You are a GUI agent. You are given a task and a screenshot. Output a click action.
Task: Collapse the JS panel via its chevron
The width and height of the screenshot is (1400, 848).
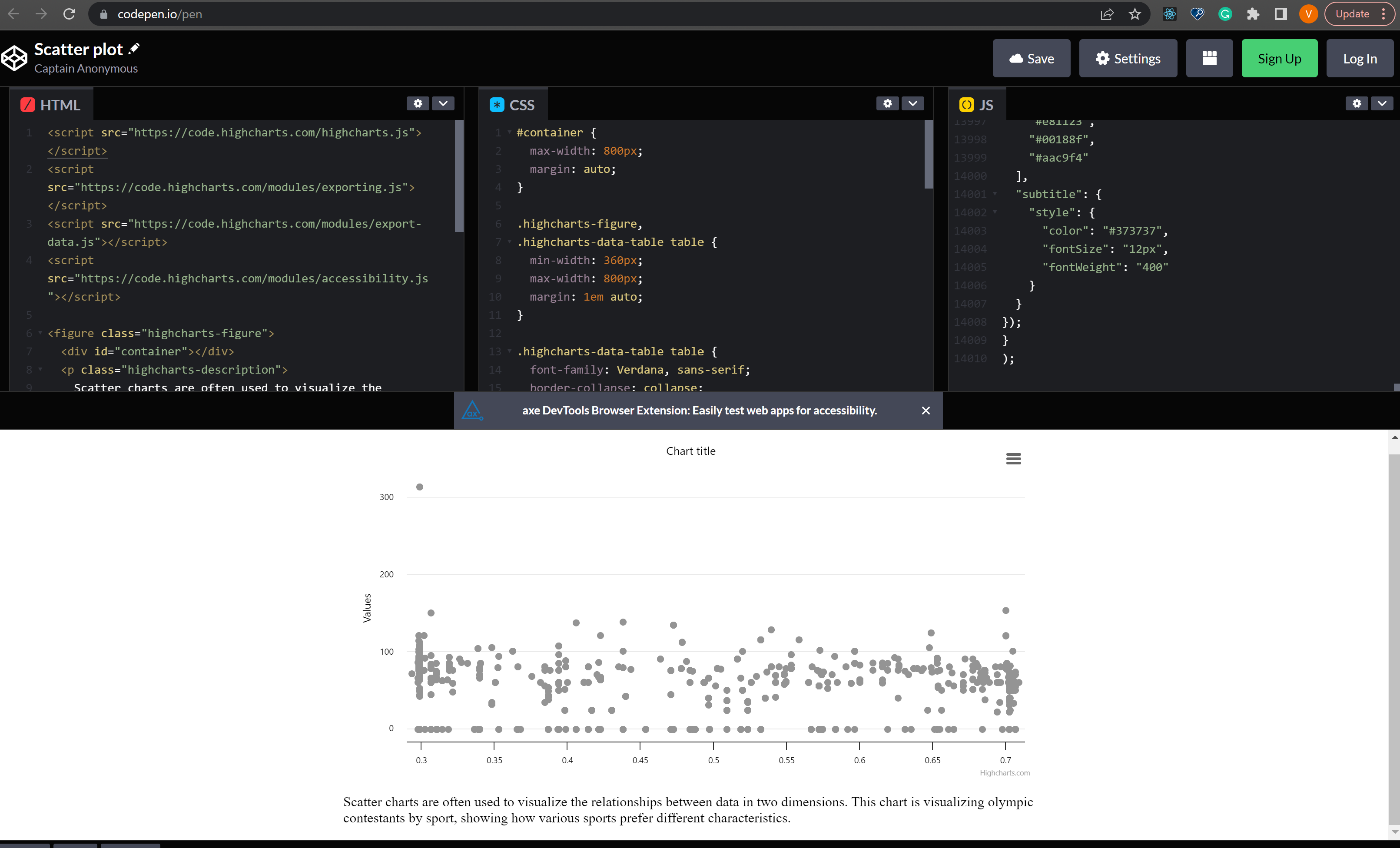point(1382,103)
